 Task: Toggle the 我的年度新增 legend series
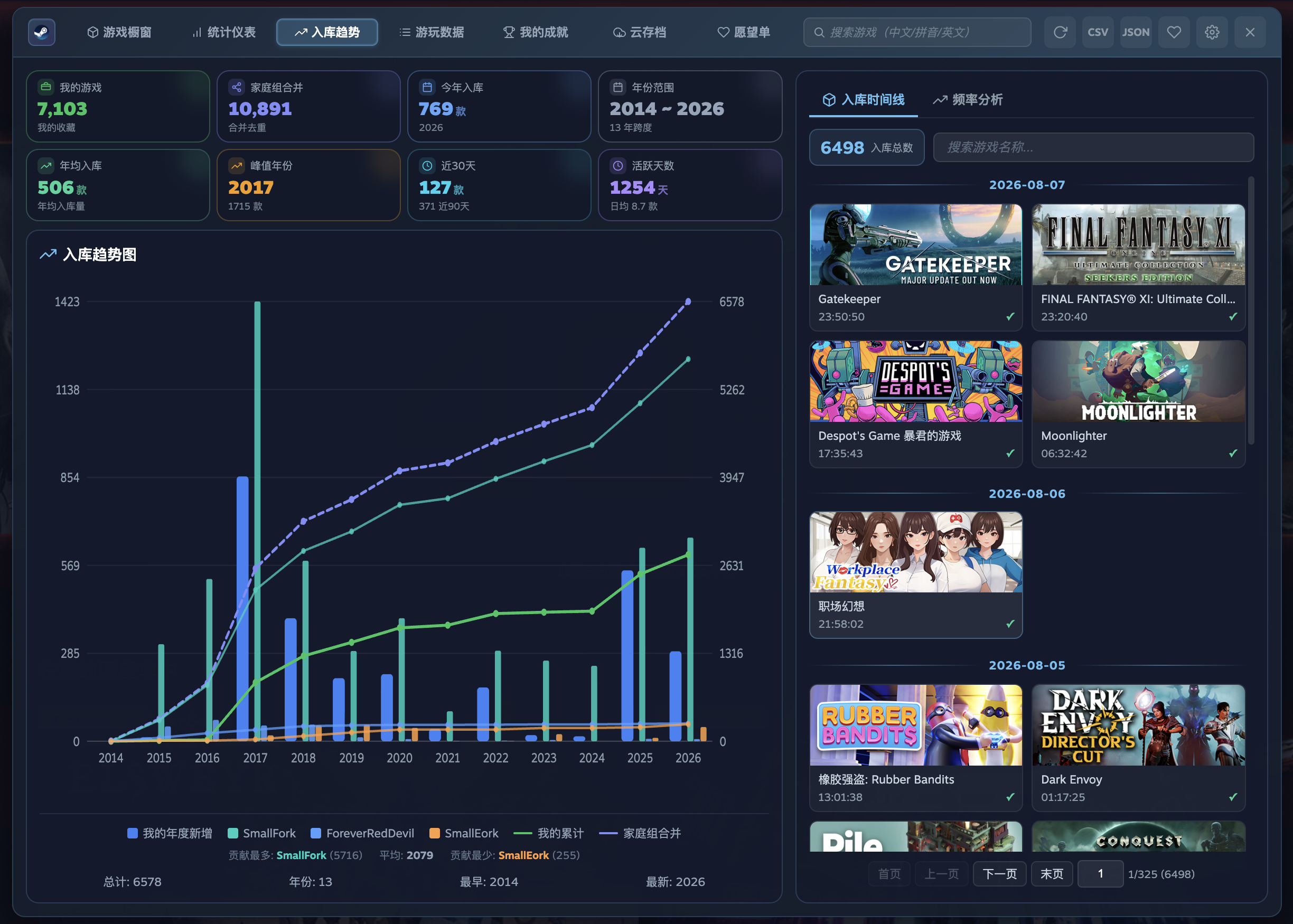pos(170,834)
